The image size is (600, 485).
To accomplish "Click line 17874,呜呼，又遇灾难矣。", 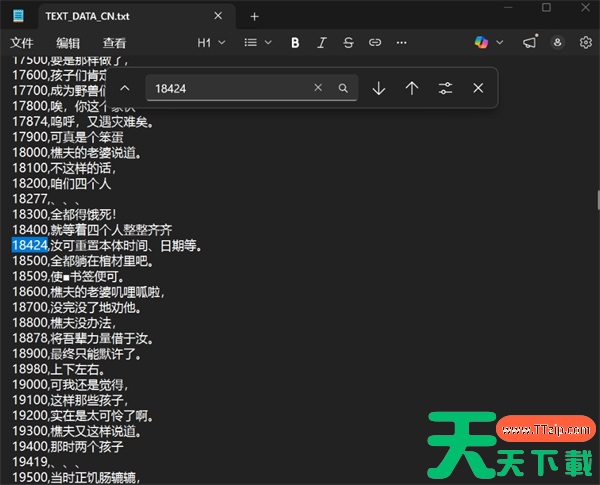I will click(x=83, y=122).
